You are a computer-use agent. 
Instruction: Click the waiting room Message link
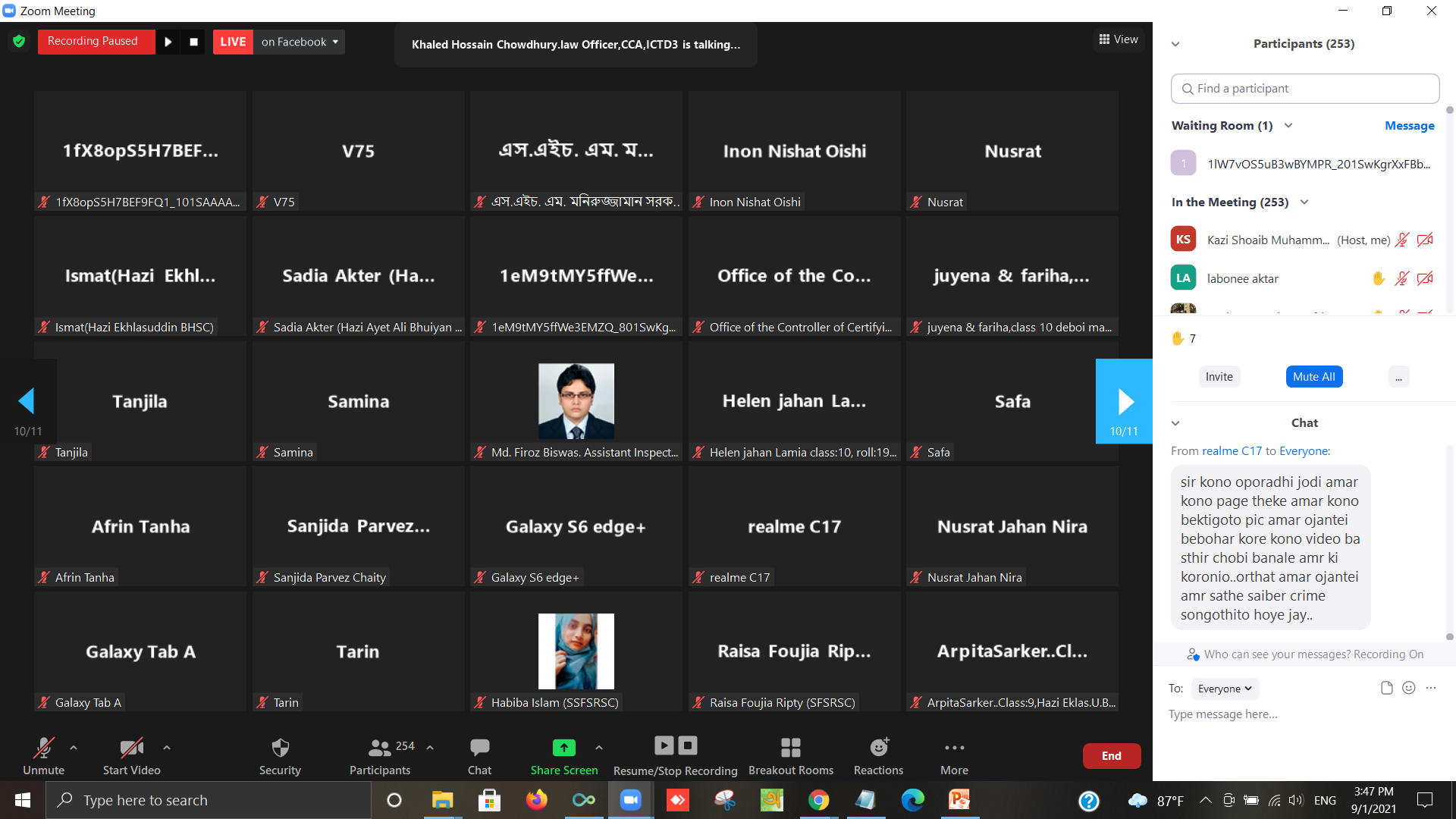[1409, 126]
